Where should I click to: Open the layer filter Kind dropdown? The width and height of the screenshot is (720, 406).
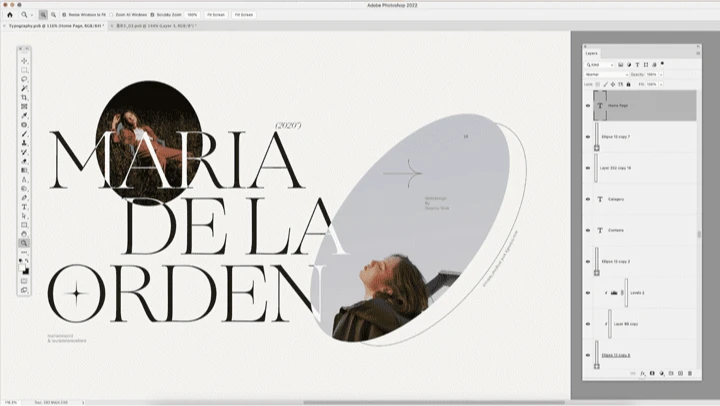[600, 65]
